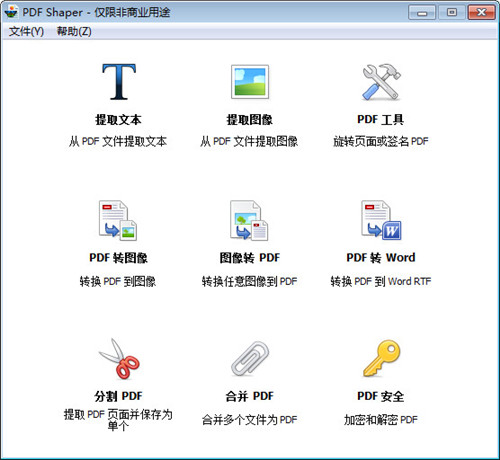
Task: Maximize the PDF Shaper window
Action: pyautogui.click(x=452, y=13)
